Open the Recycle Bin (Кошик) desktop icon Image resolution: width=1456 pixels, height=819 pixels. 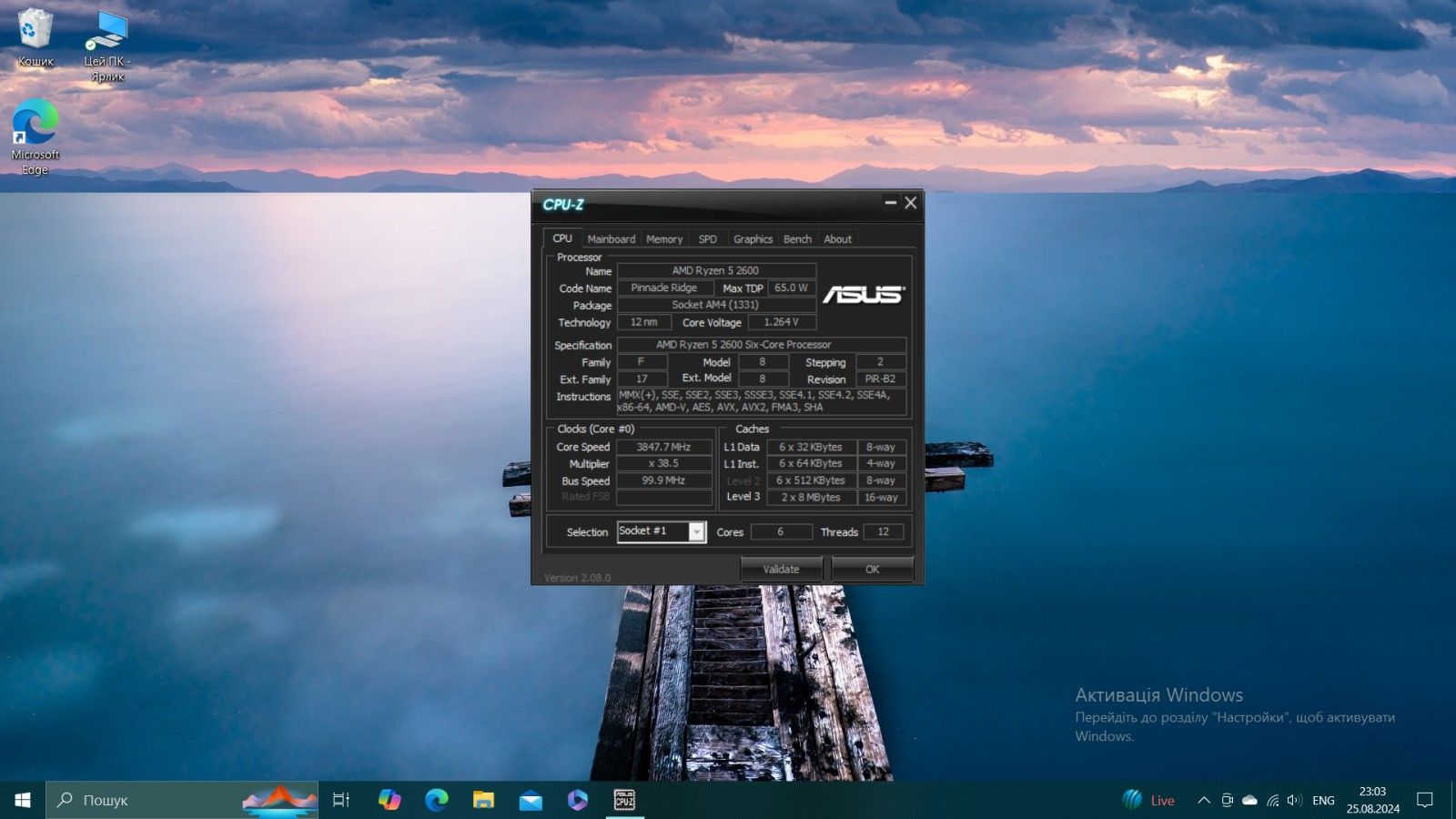[35, 38]
